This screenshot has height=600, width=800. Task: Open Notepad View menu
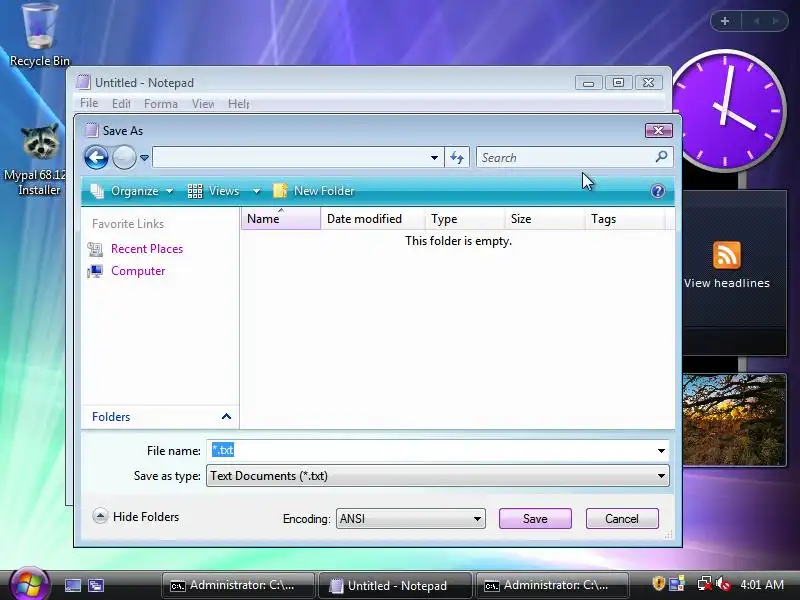click(203, 104)
